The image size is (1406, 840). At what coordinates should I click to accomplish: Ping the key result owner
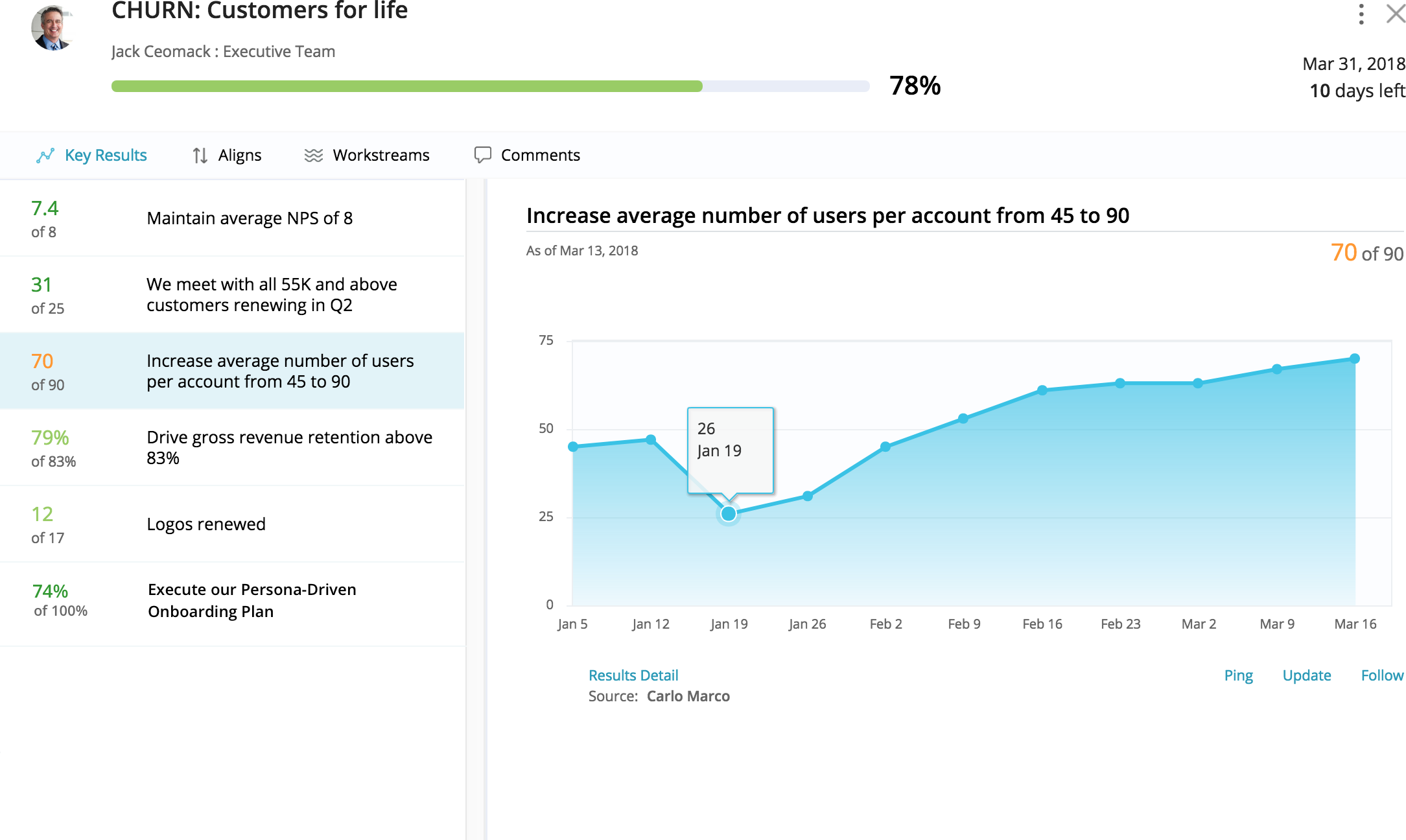(x=1239, y=675)
